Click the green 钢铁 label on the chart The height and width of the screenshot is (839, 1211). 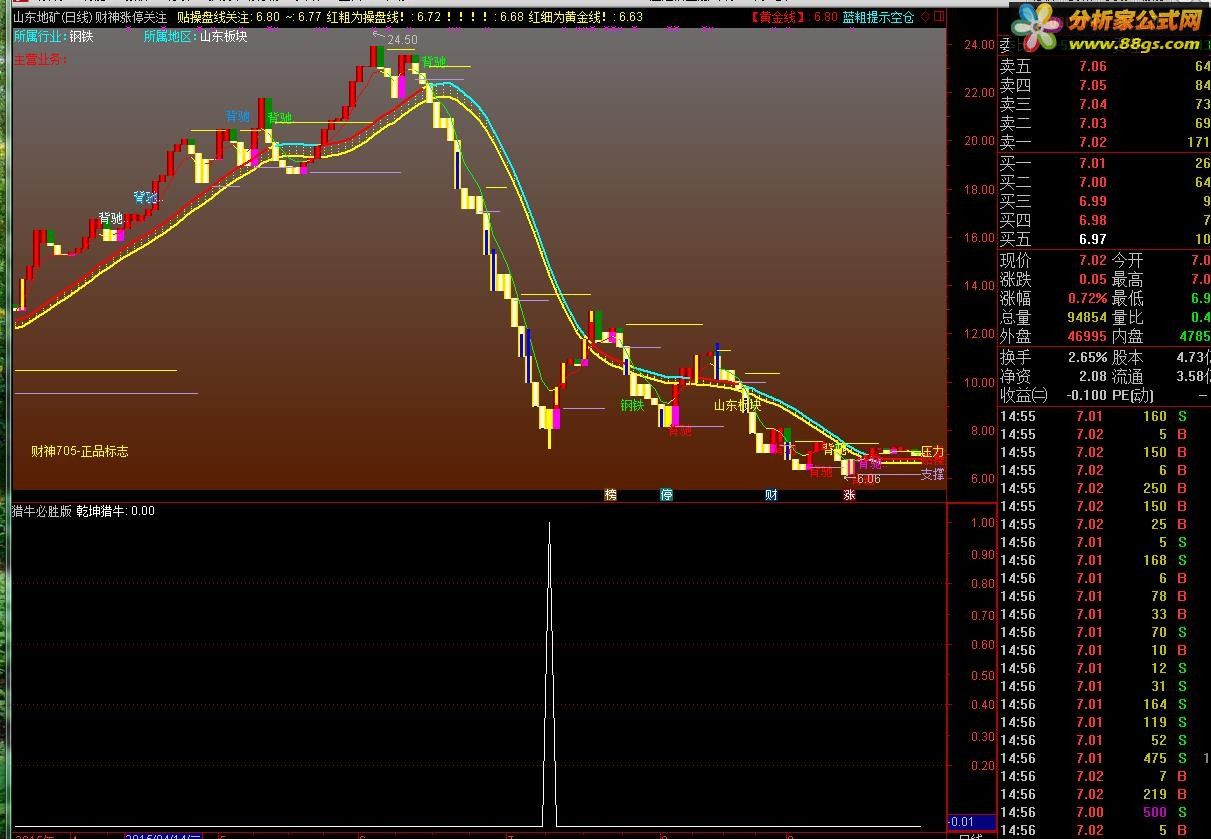pyautogui.click(x=632, y=405)
